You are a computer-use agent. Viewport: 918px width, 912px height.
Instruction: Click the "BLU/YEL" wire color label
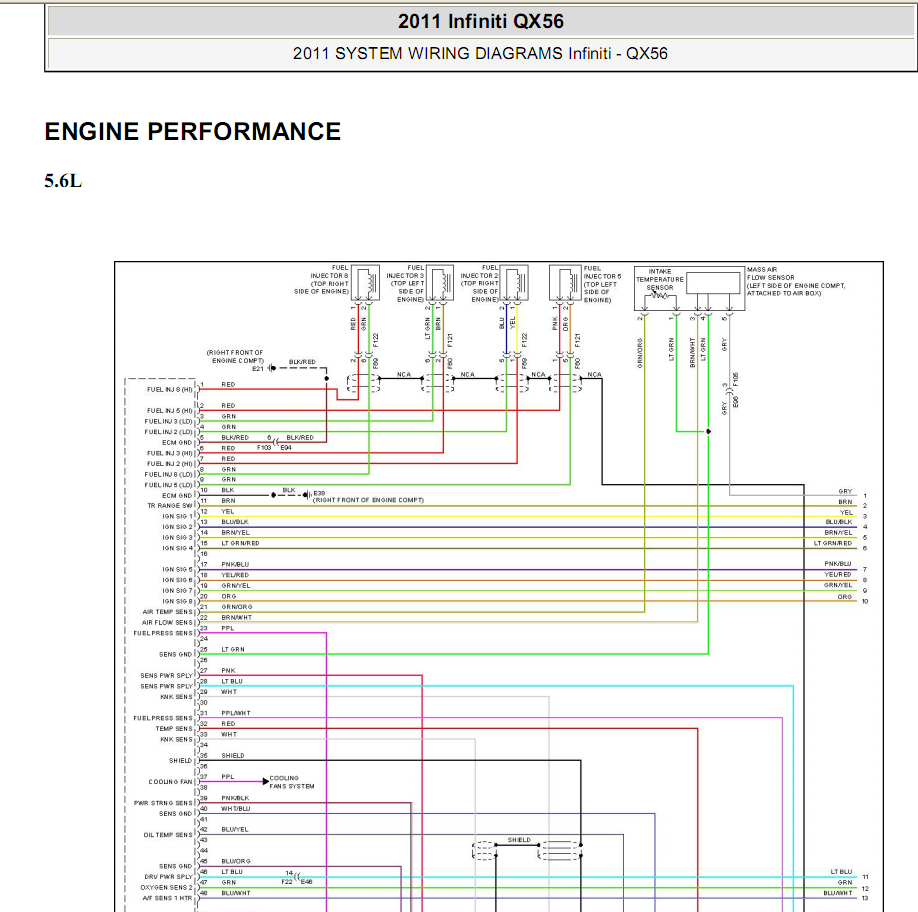click(235, 829)
